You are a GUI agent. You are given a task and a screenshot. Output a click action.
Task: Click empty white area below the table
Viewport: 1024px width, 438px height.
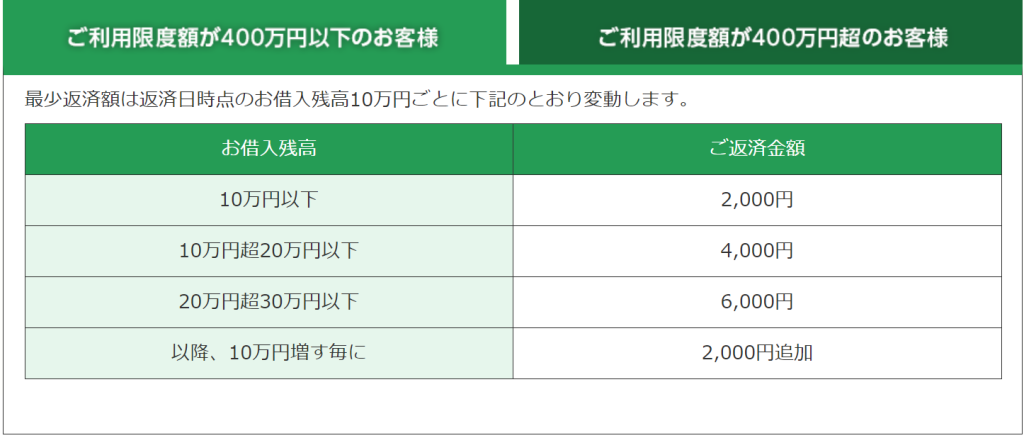pyautogui.click(x=512, y=406)
